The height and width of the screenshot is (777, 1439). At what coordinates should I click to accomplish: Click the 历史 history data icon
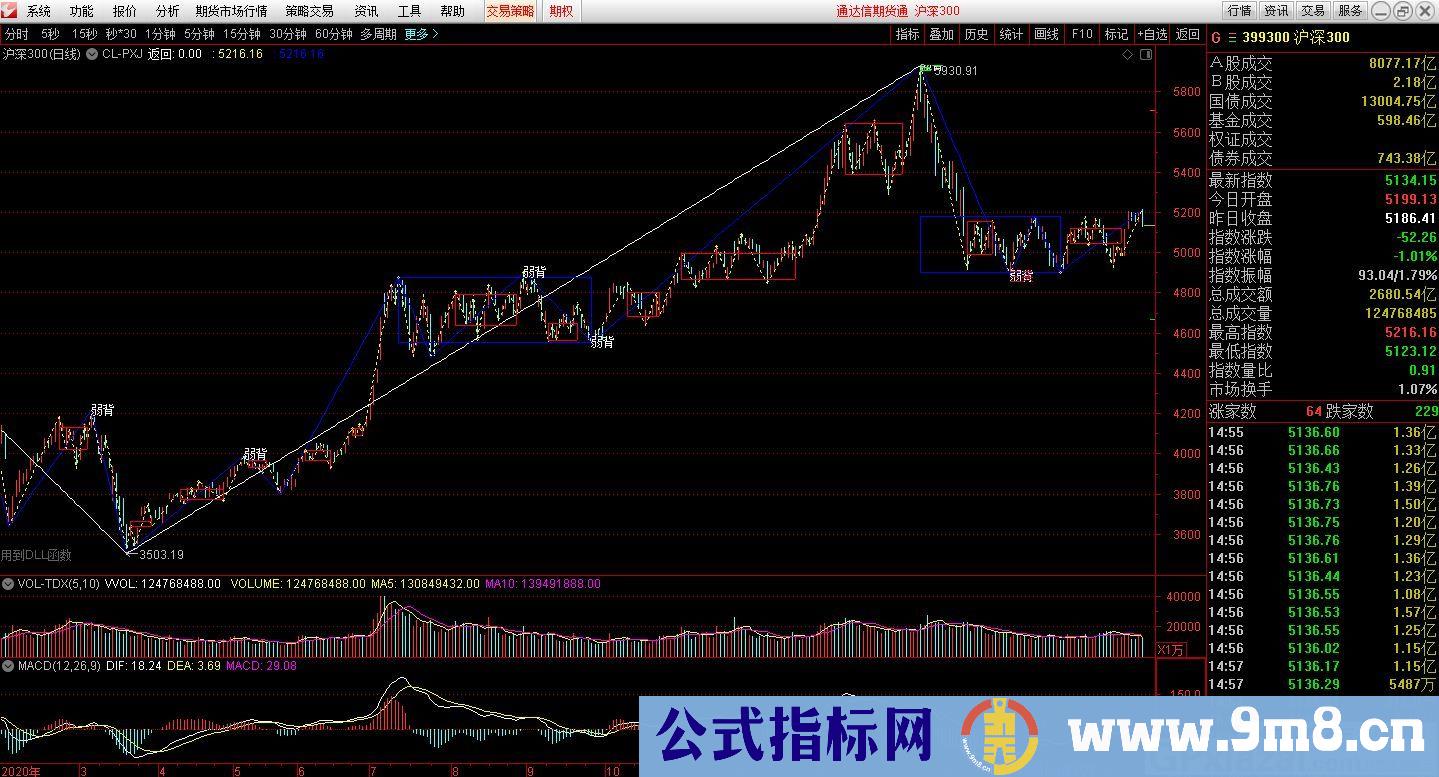[975, 33]
